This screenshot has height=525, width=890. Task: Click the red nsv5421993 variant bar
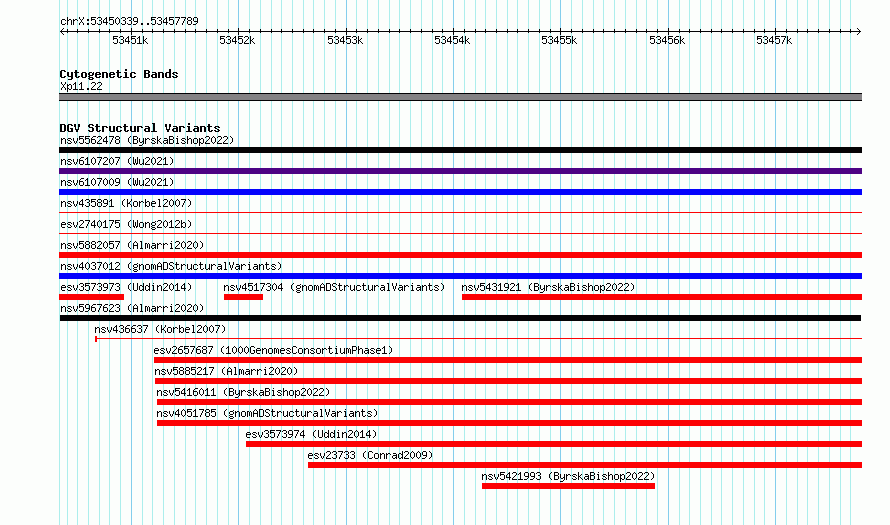tap(568, 486)
